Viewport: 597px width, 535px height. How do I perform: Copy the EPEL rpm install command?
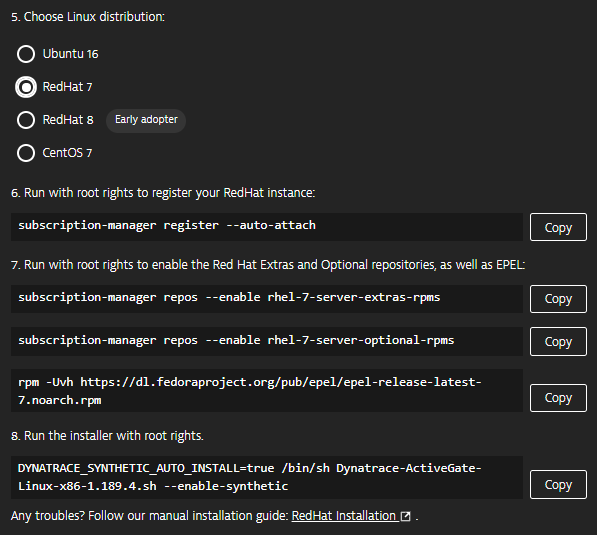(558, 398)
